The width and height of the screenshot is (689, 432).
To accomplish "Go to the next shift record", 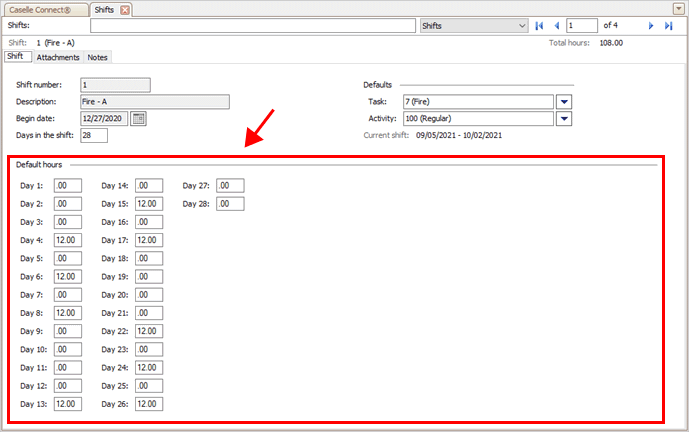I will (651, 25).
